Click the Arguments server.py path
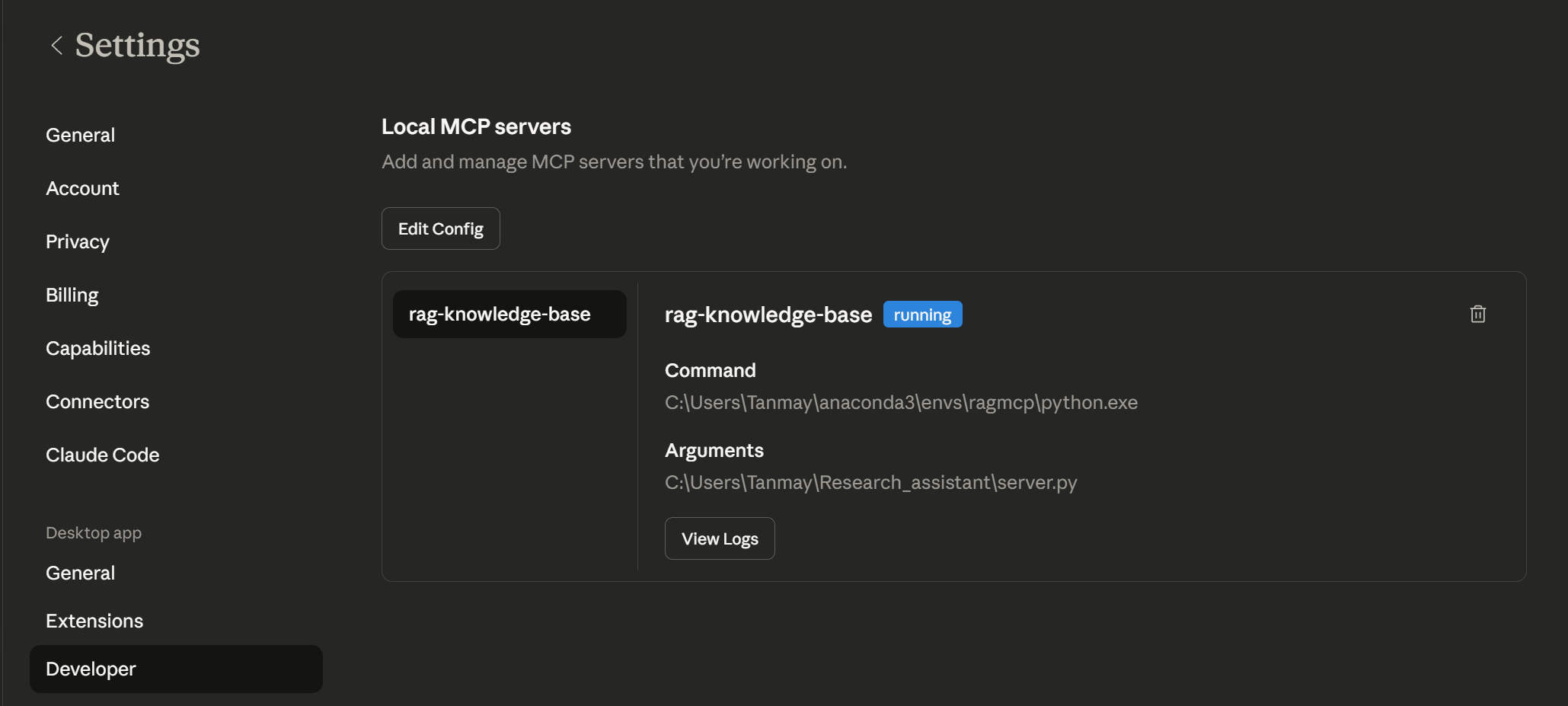This screenshot has height=706, width=1568. pos(870,482)
